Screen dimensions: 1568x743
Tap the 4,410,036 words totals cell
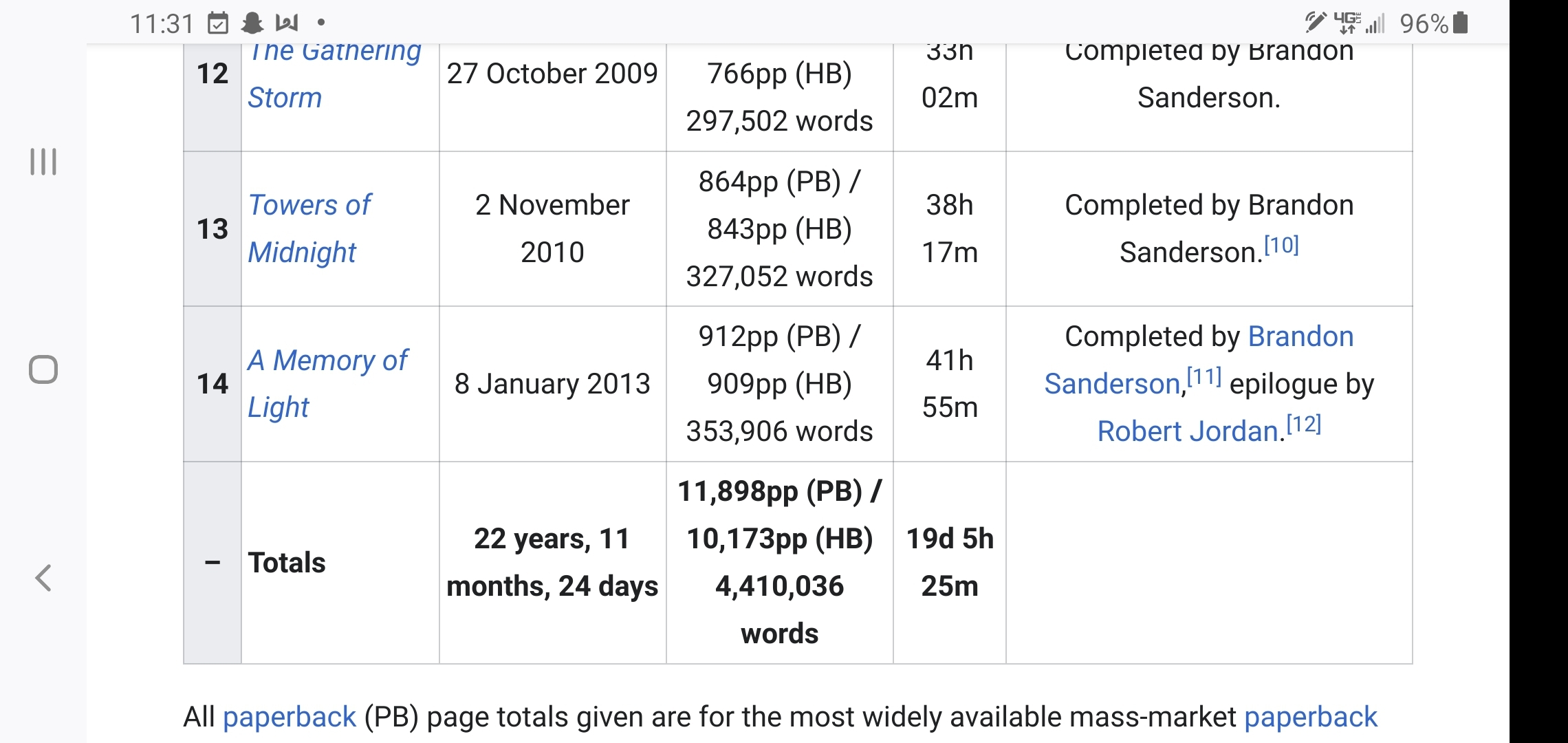tap(779, 610)
